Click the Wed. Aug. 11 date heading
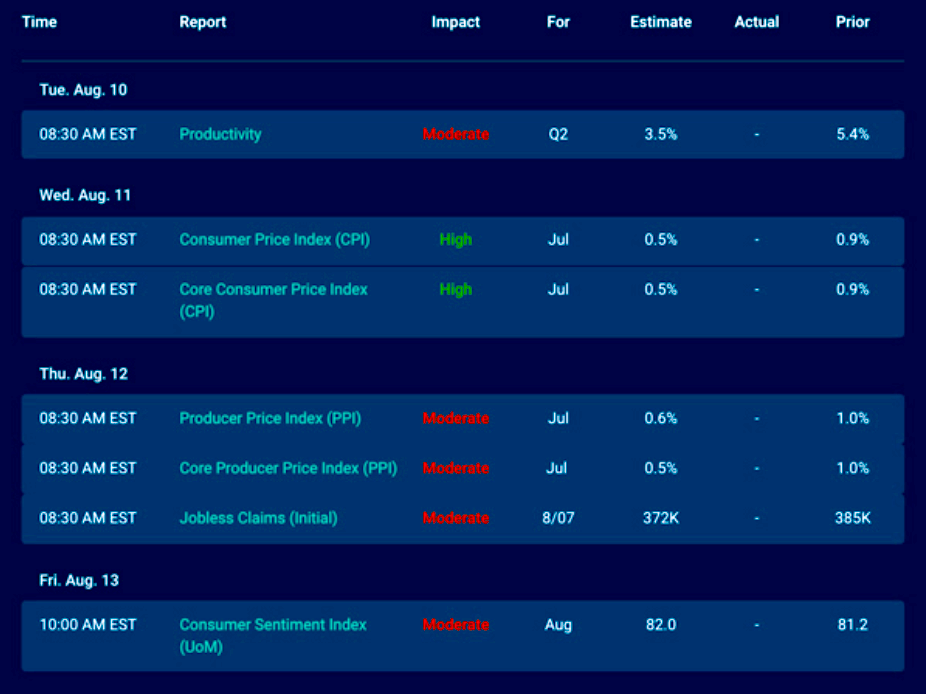The width and height of the screenshot is (926, 694). (85, 195)
